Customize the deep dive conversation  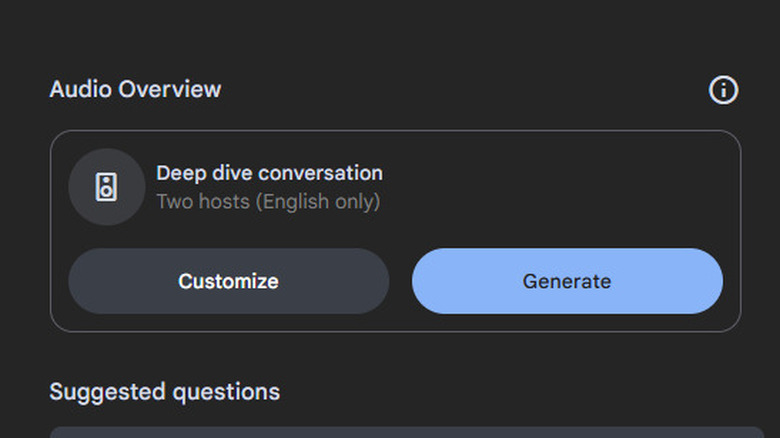pyautogui.click(x=228, y=281)
